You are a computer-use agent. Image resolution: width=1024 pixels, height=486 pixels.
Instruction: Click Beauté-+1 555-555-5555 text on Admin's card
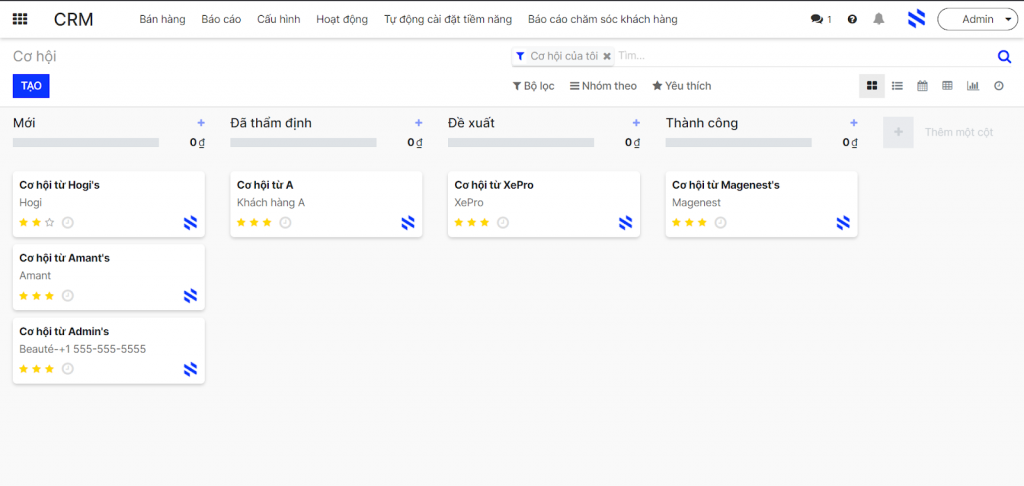[x=82, y=349]
